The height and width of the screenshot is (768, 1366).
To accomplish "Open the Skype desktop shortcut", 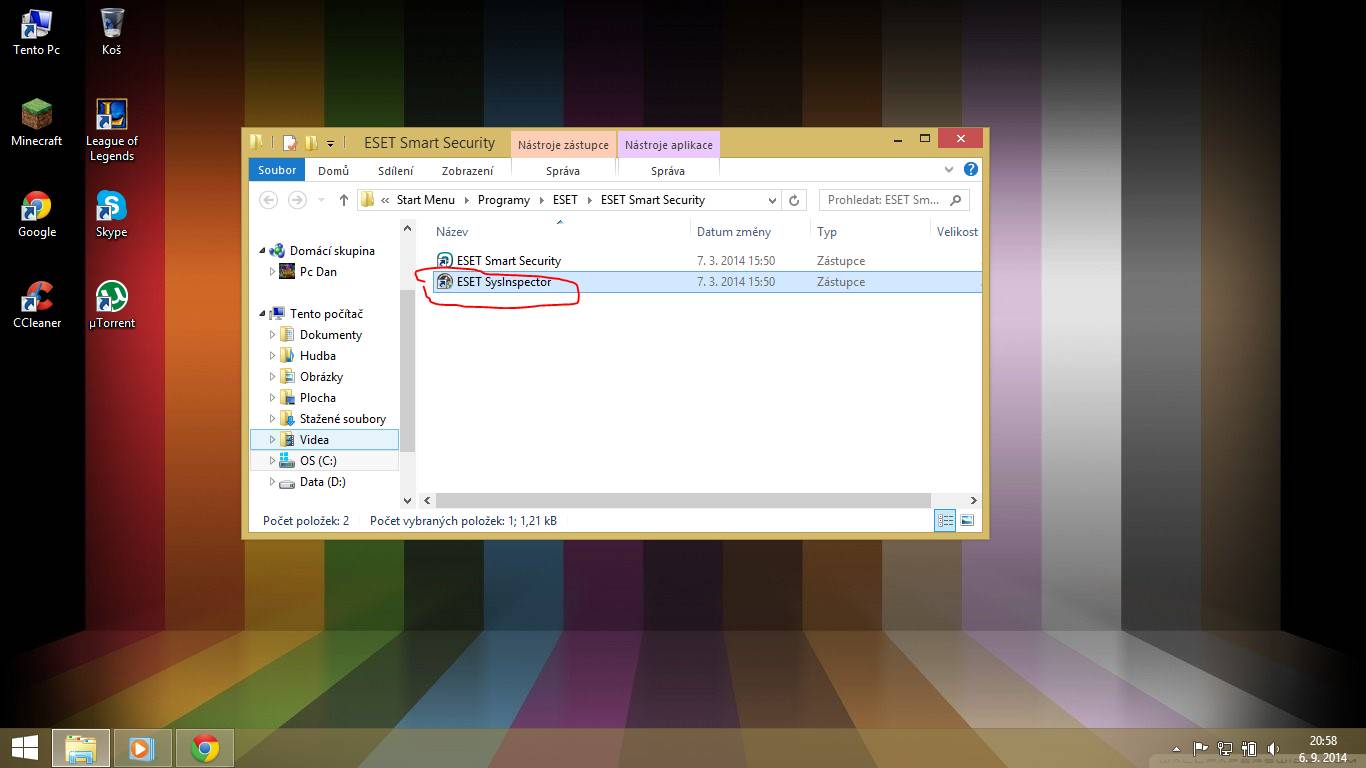I will click(x=111, y=214).
